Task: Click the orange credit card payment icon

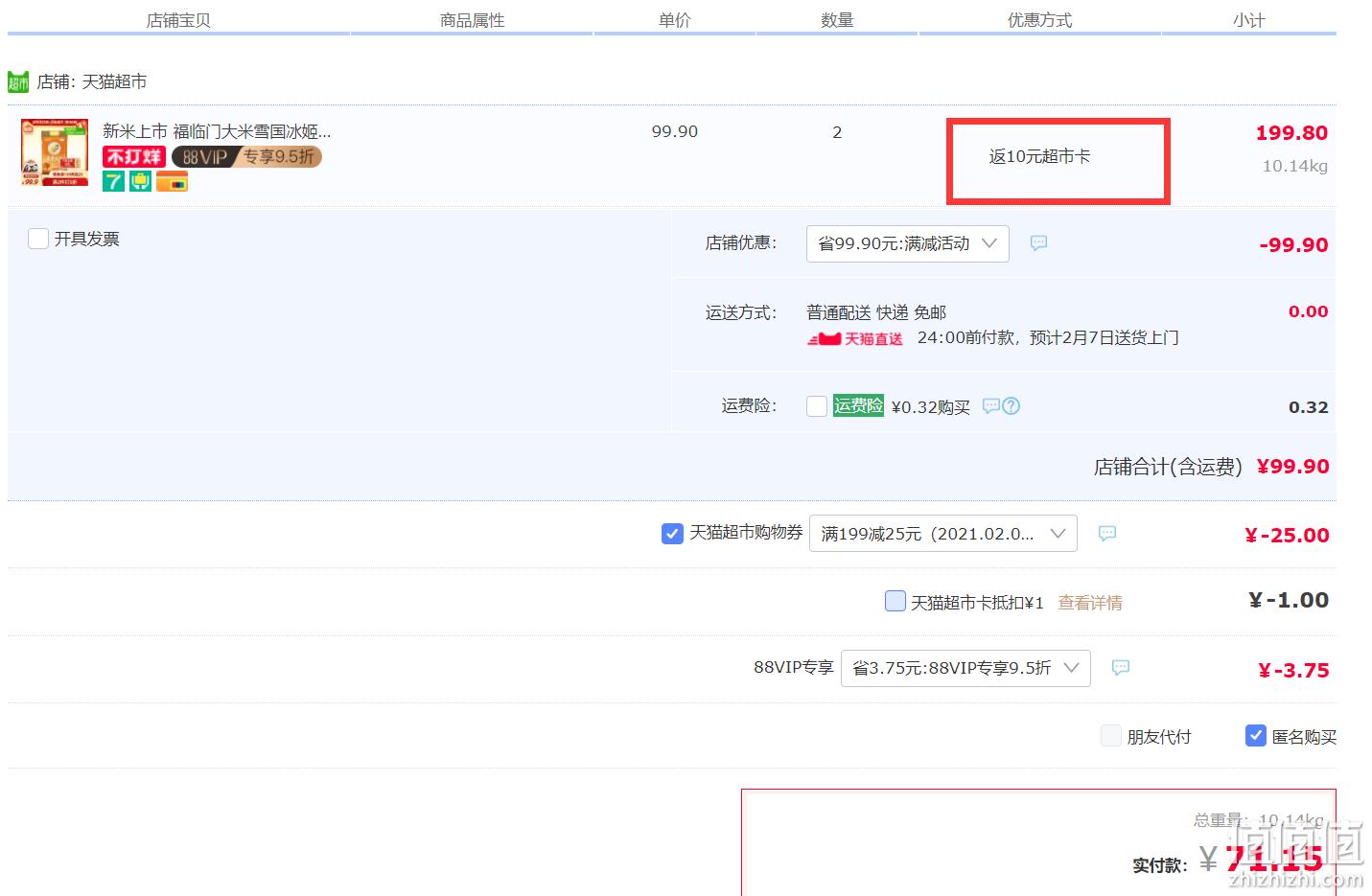Action: coord(173,181)
